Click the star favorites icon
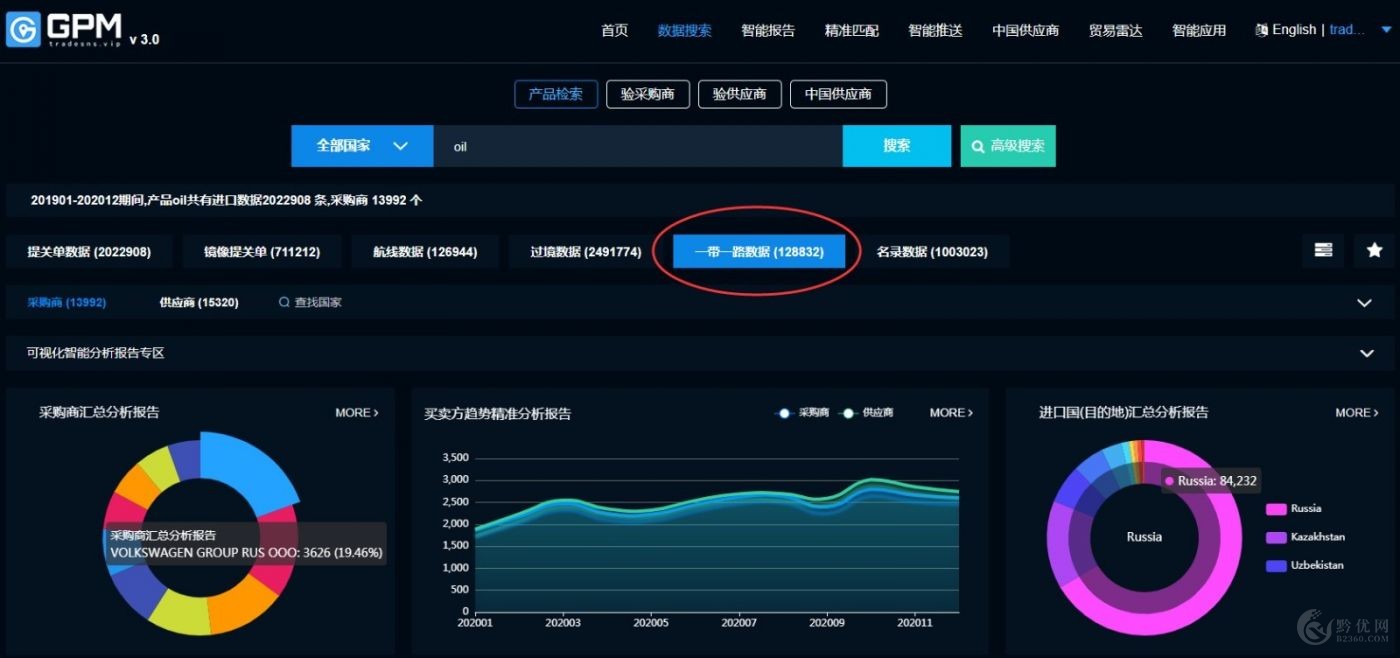 click(1373, 250)
